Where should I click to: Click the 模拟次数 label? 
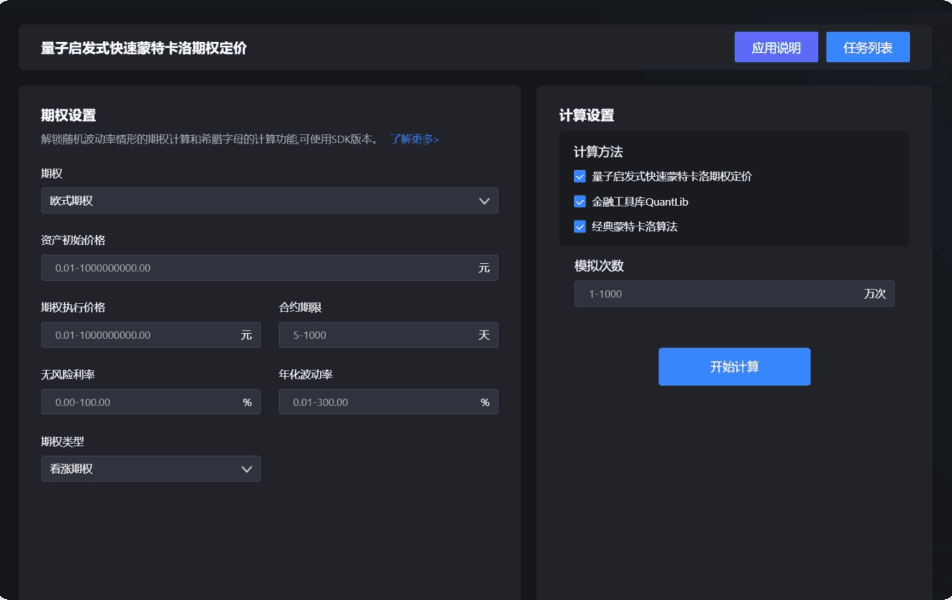click(x=599, y=266)
